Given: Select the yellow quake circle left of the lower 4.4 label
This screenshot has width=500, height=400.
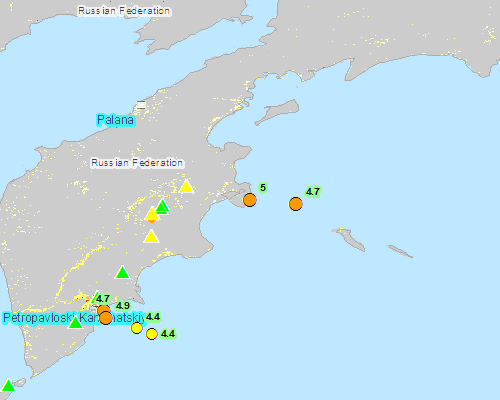Looking at the screenshot, I should 152,334.
